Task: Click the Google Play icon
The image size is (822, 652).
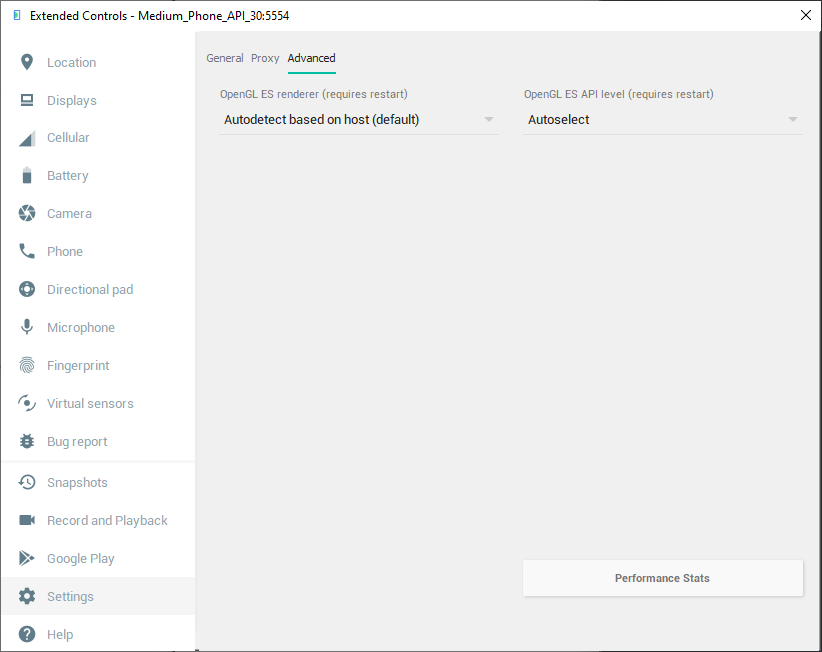Action: [x=27, y=558]
